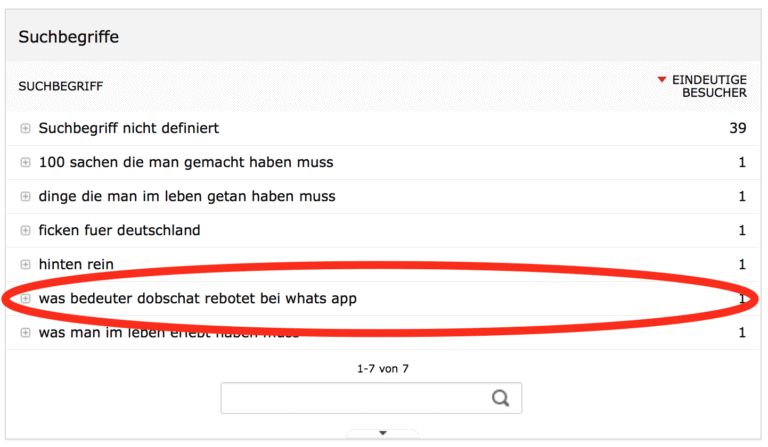768x447 pixels.
Task: Sort by 'Eindeutige Besucher' column header
Action: click(708, 86)
